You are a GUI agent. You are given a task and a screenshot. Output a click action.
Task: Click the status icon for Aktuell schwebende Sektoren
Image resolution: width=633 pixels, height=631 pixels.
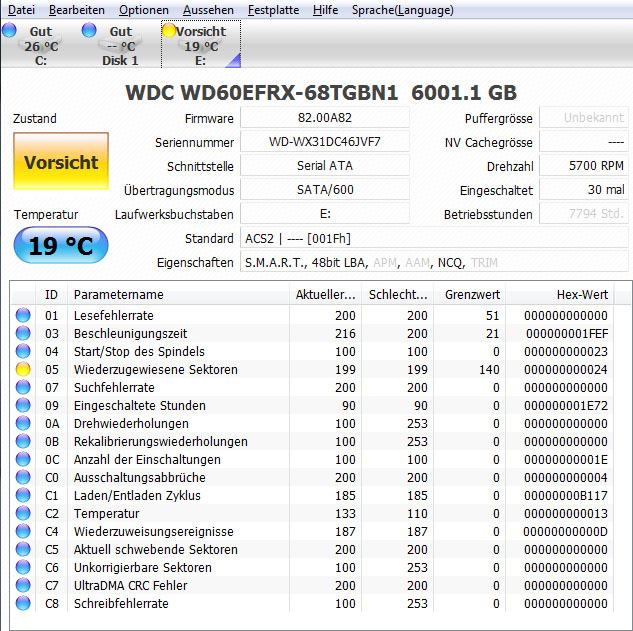pyautogui.click(x=23, y=549)
